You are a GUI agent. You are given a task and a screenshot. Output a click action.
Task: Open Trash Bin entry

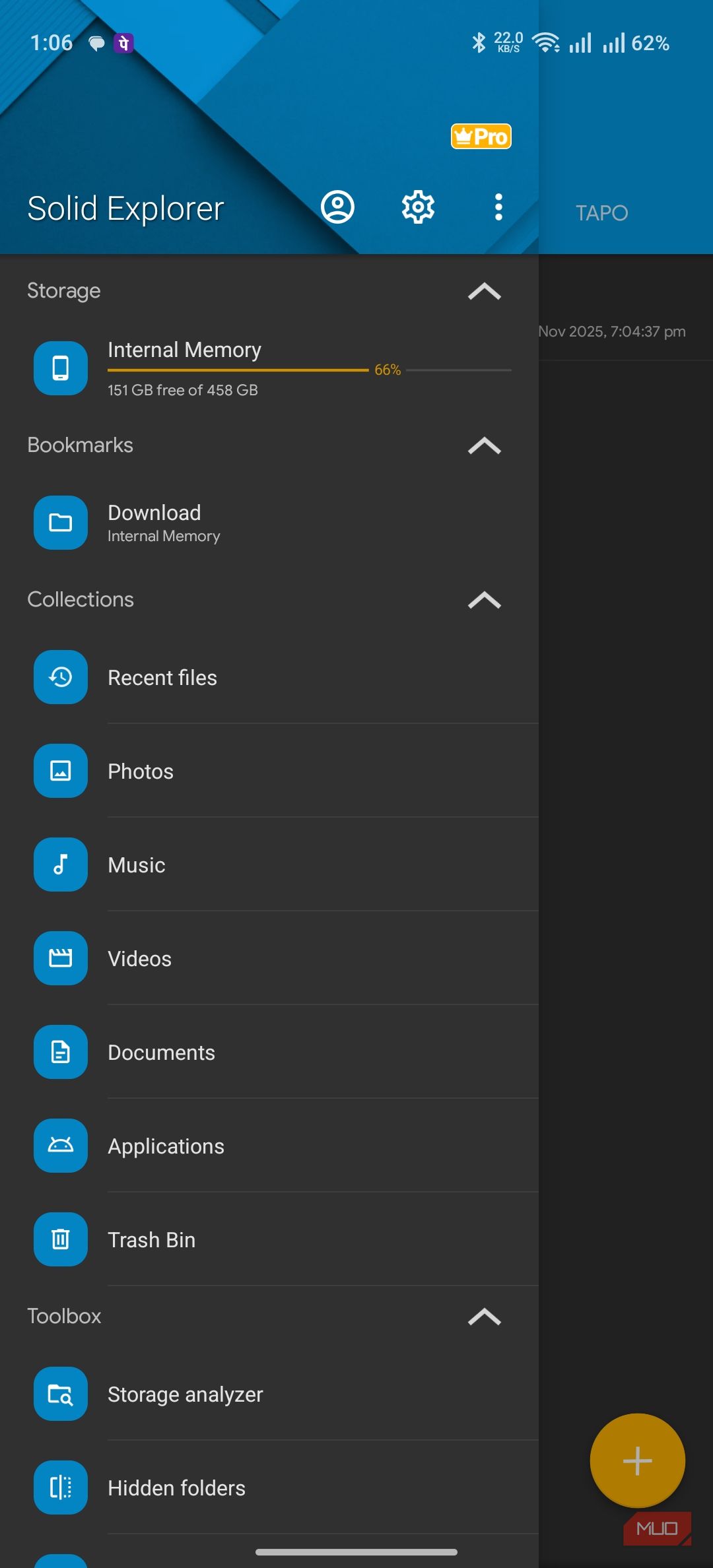coord(269,1239)
